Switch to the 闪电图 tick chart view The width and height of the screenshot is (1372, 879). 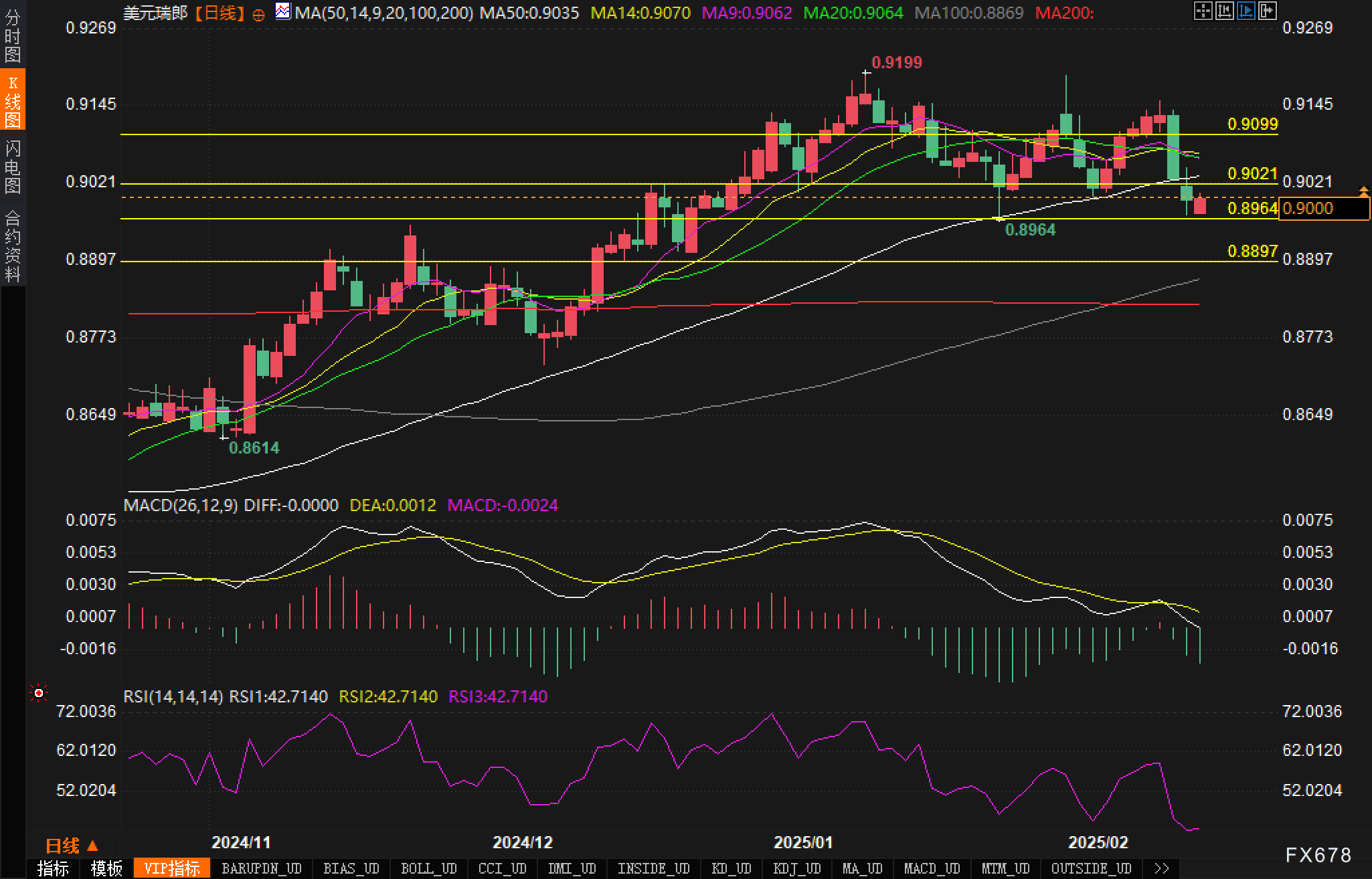(x=13, y=166)
